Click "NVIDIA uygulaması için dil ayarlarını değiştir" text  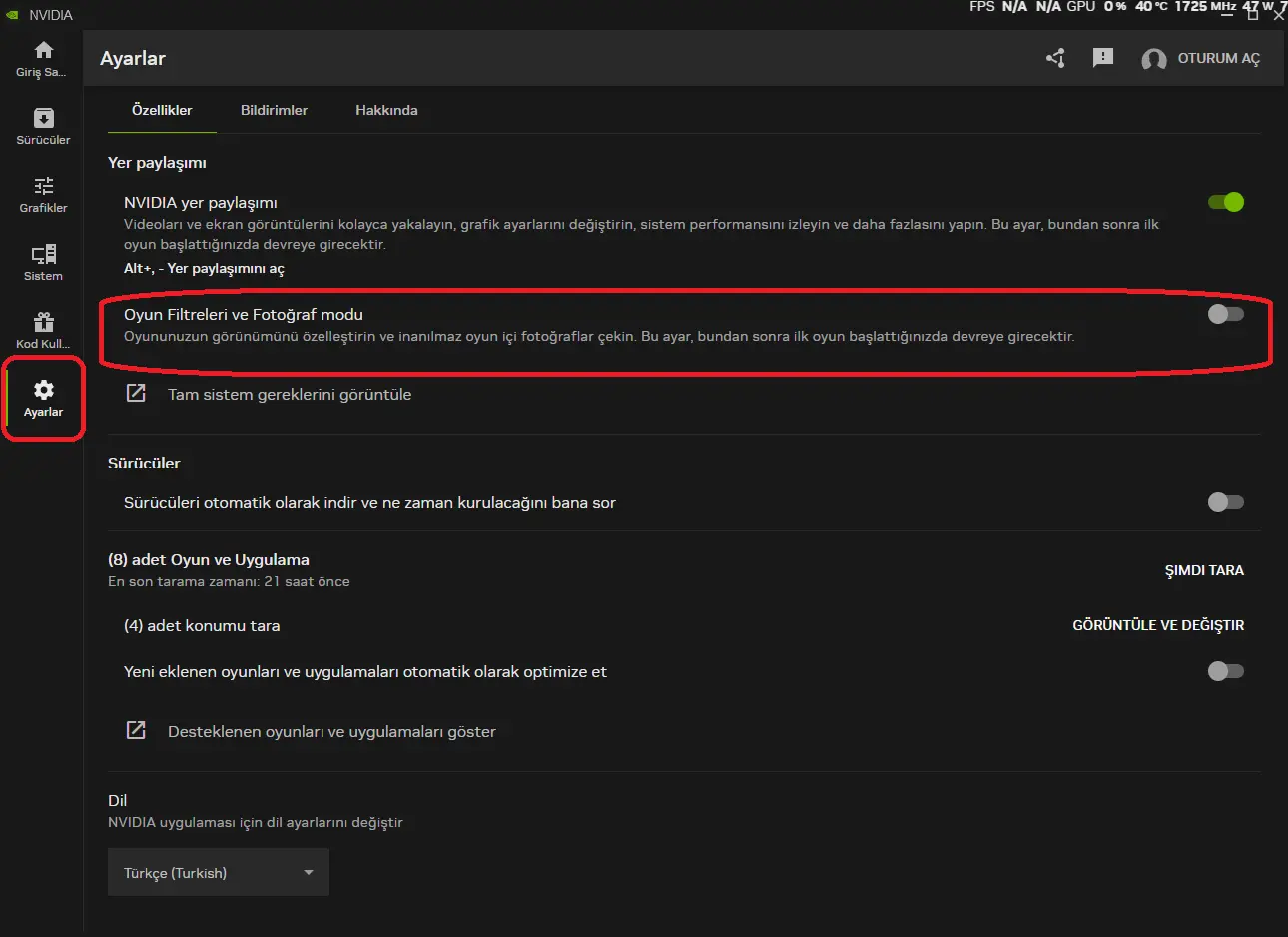(x=256, y=822)
